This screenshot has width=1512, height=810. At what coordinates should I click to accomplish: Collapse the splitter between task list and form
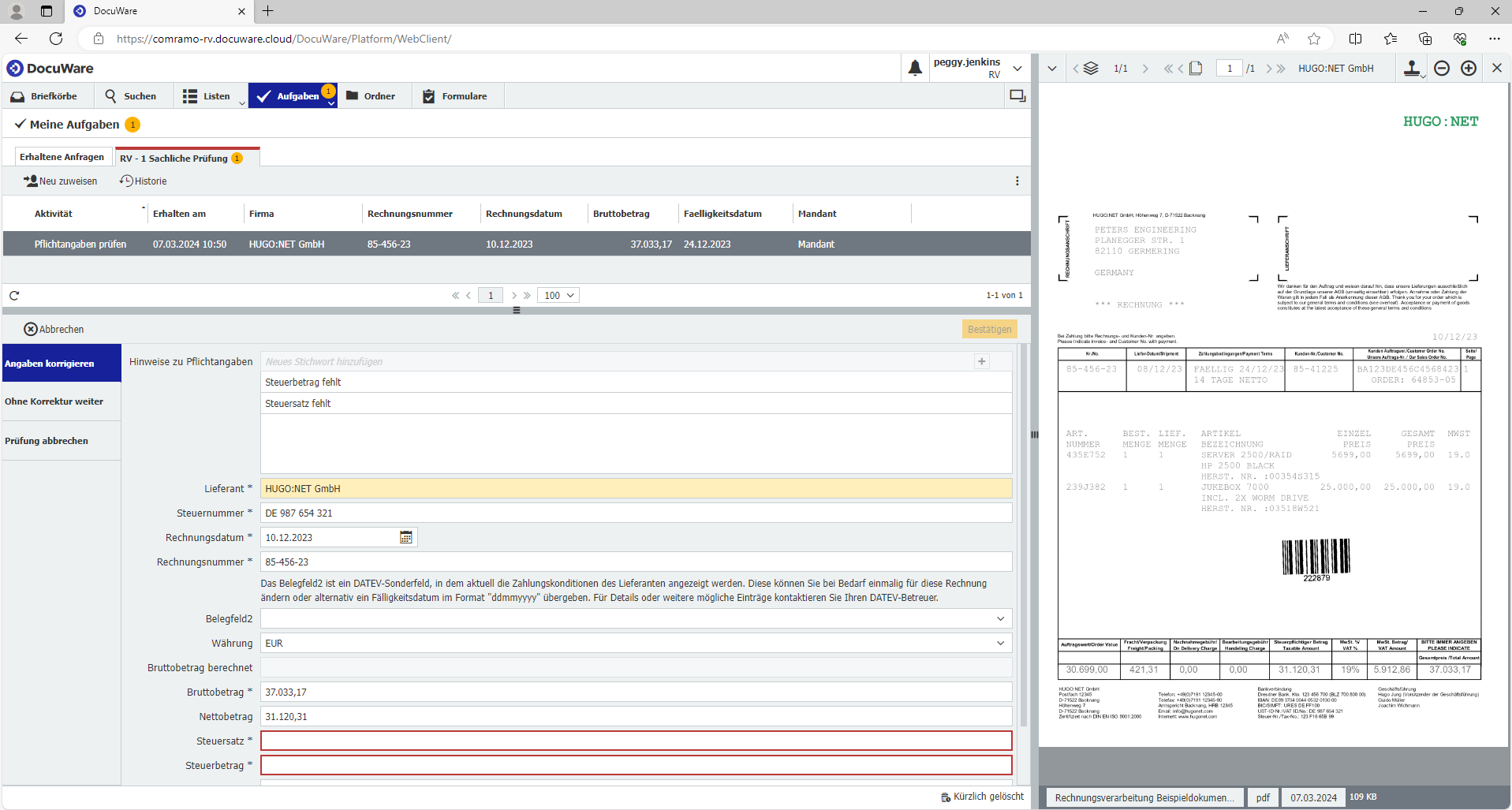coord(517,311)
